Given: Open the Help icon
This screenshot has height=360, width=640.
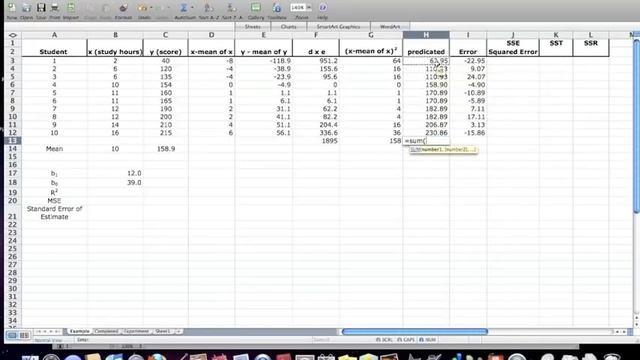Looking at the screenshot, I should click(x=322, y=8).
